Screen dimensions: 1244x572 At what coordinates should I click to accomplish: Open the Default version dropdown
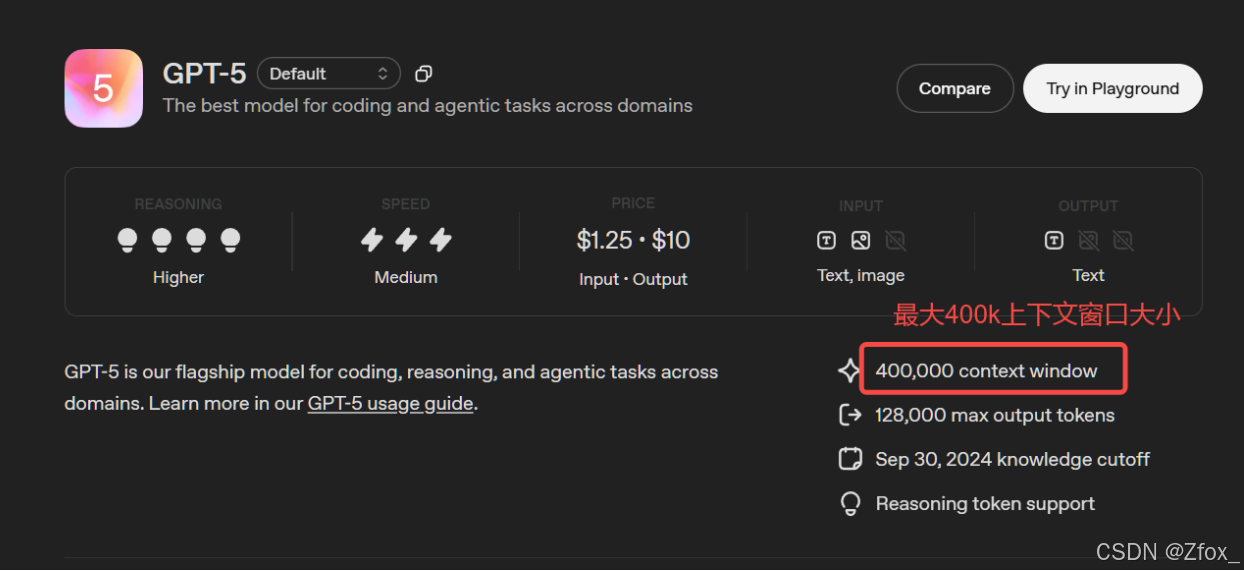tap(329, 73)
